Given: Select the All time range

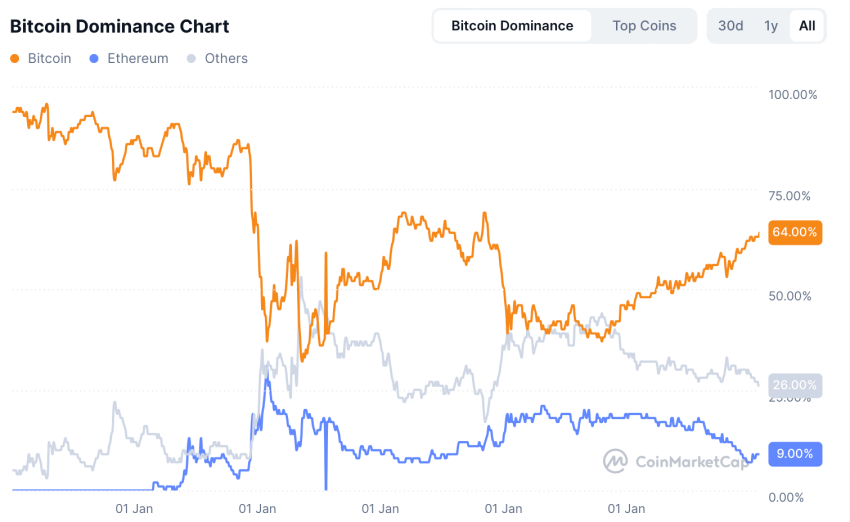Looking at the screenshot, I should click(807, 26).
